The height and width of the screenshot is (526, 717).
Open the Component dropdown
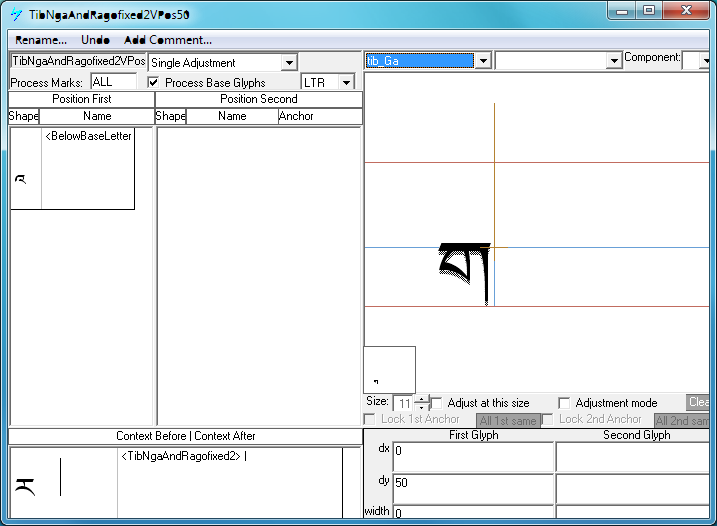pos(706,61)
